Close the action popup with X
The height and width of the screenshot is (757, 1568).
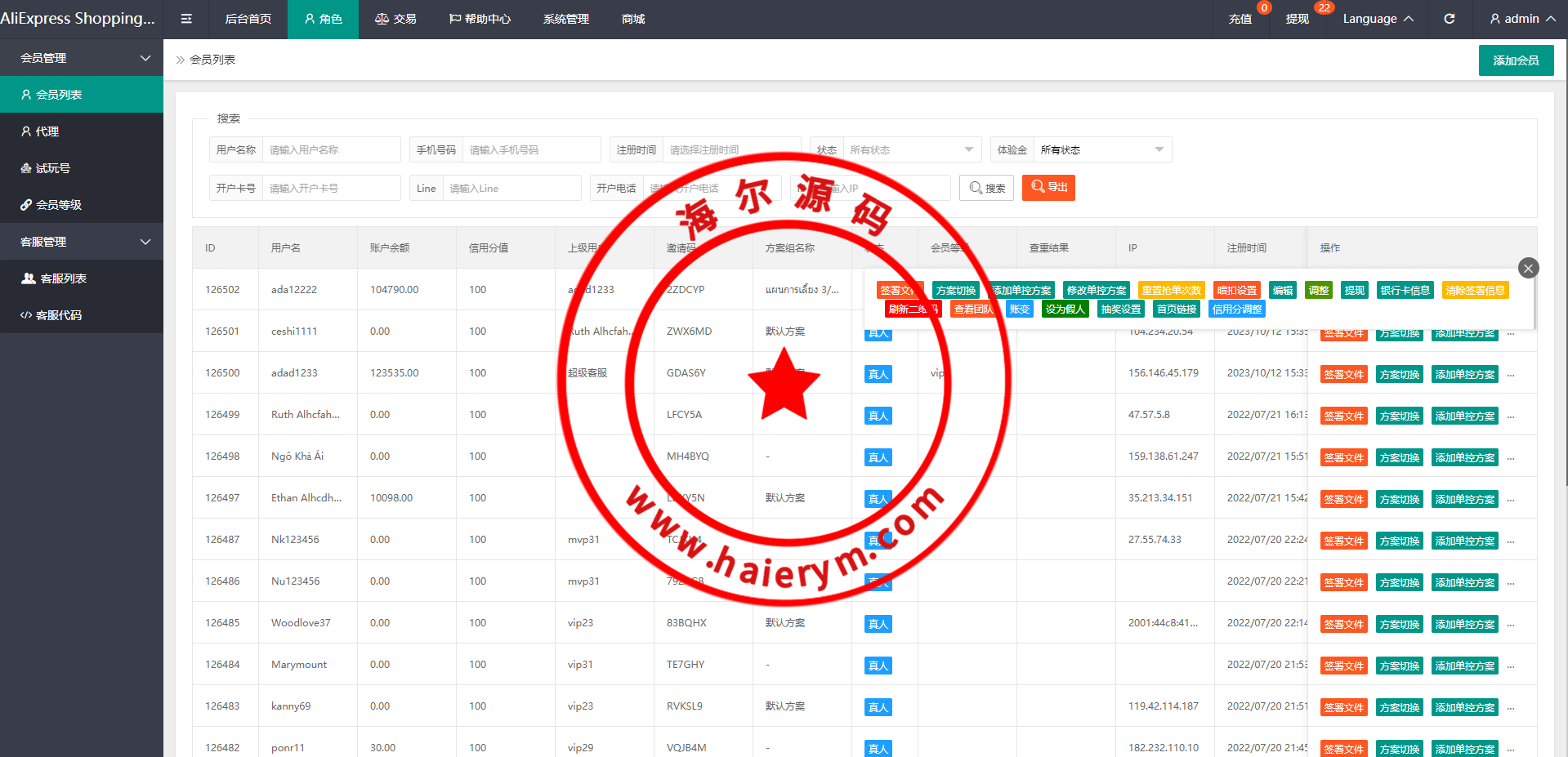click(x=1528, y=268)
